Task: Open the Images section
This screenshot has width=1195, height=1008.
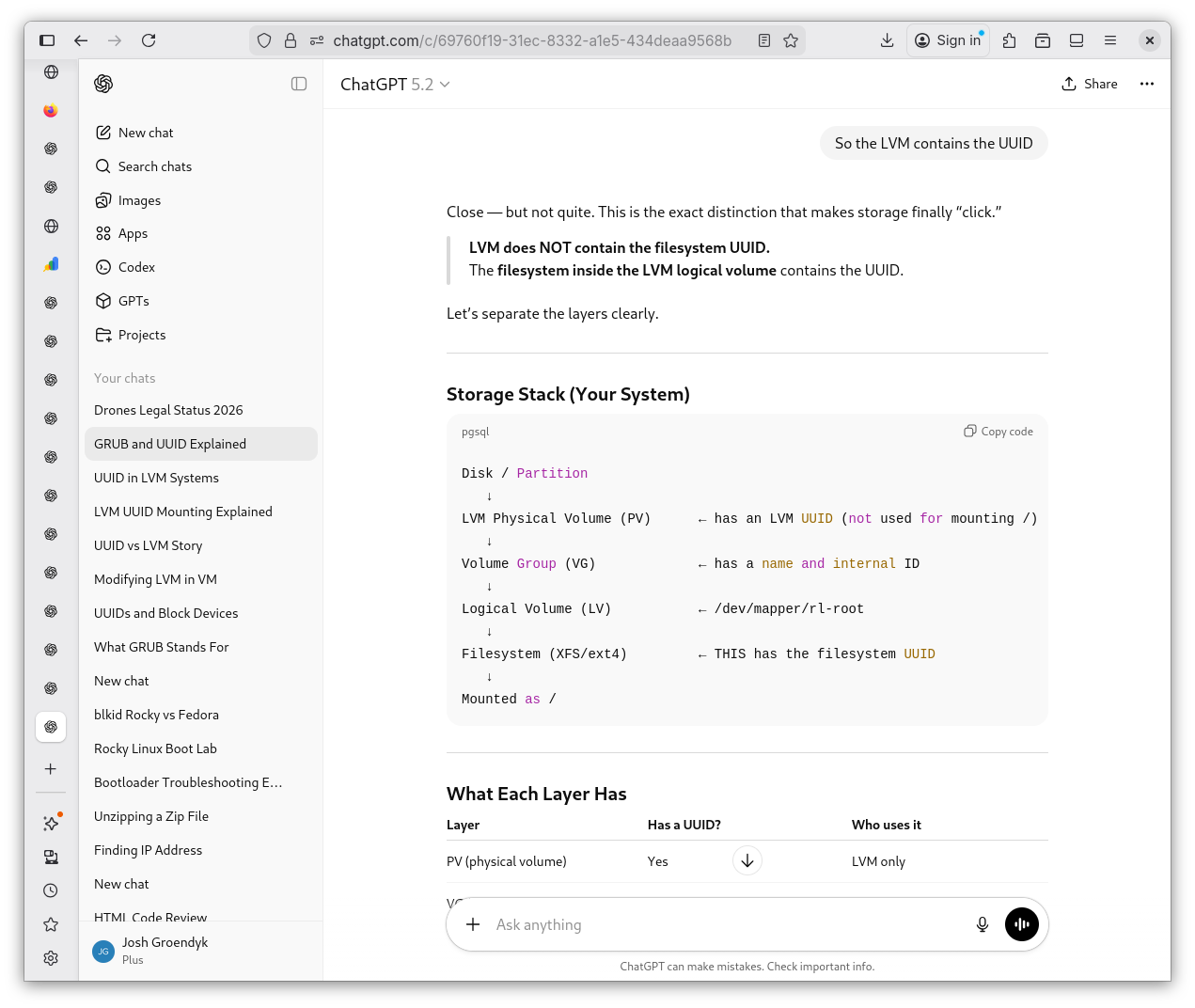Action: (x=139, y=200)
